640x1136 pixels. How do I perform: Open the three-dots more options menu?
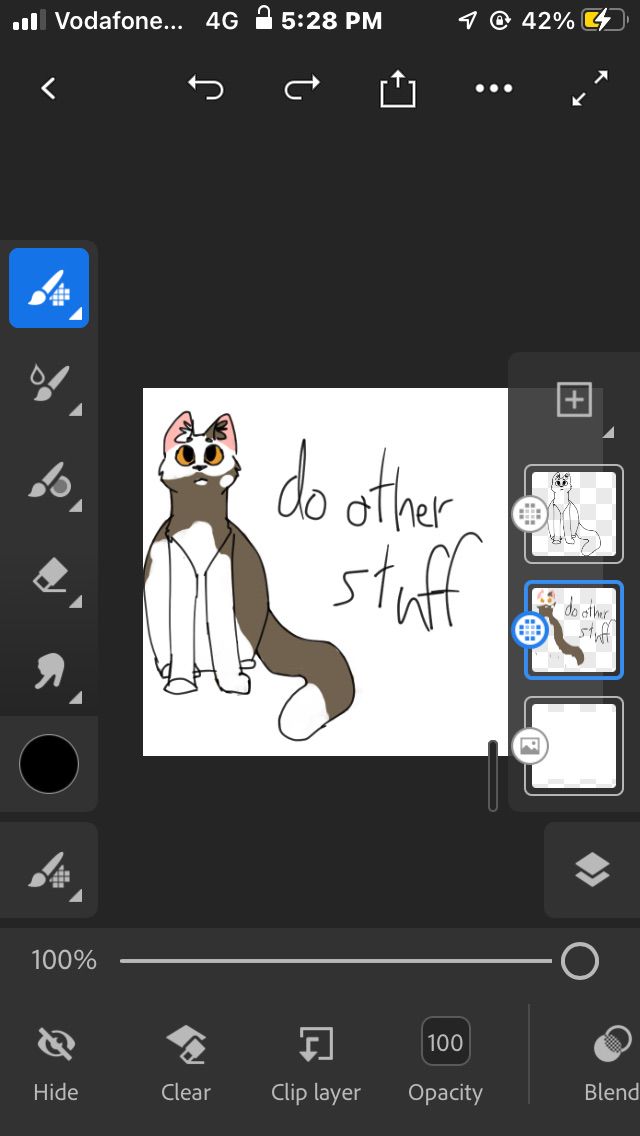(x=494, y=89)
